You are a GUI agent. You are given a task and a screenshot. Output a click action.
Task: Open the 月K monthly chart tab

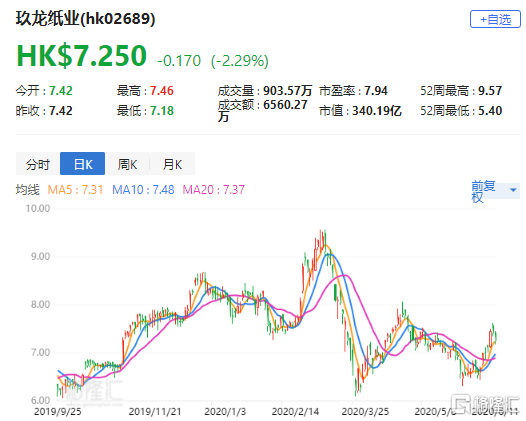coord(172,164)
